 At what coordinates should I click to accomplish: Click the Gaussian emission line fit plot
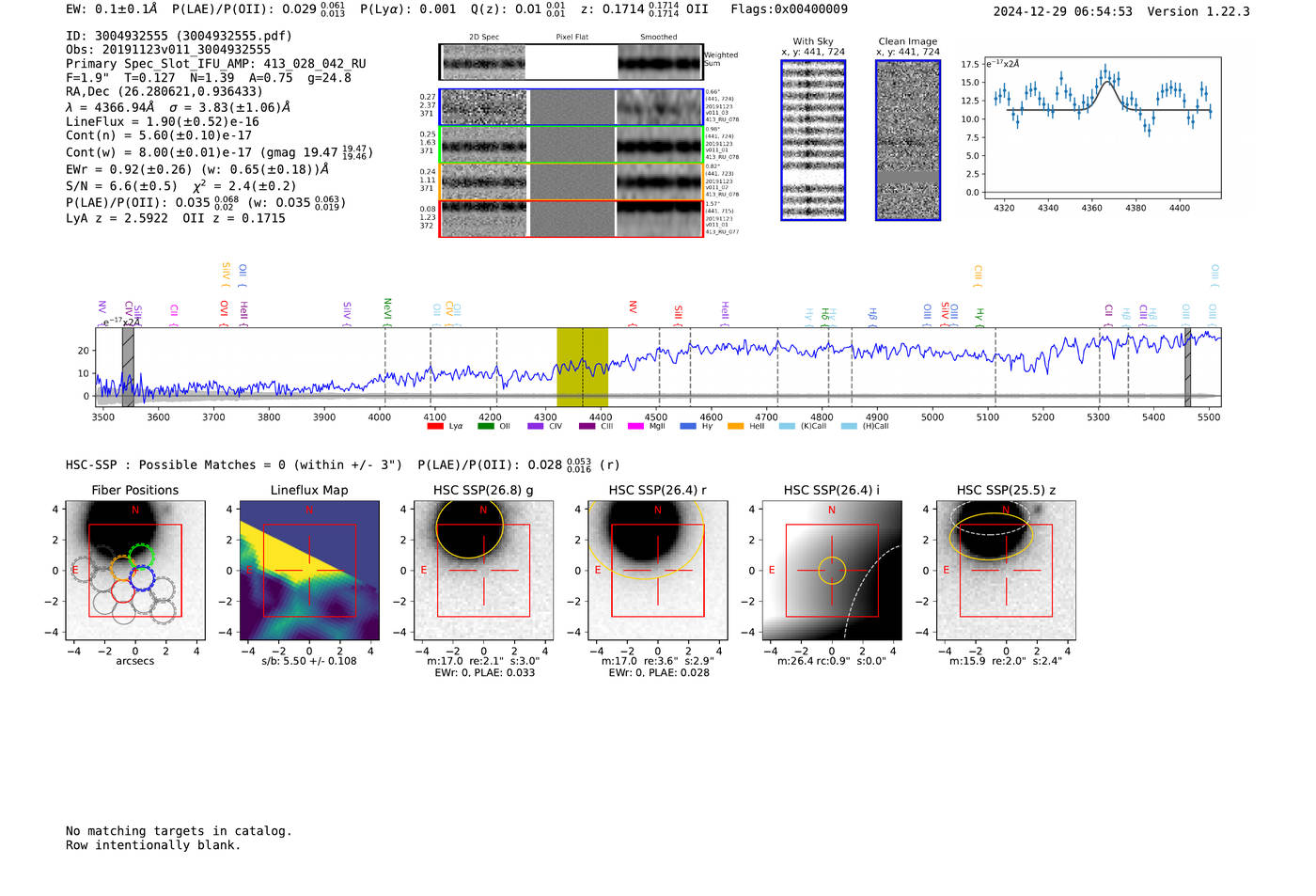[1102, 128]
